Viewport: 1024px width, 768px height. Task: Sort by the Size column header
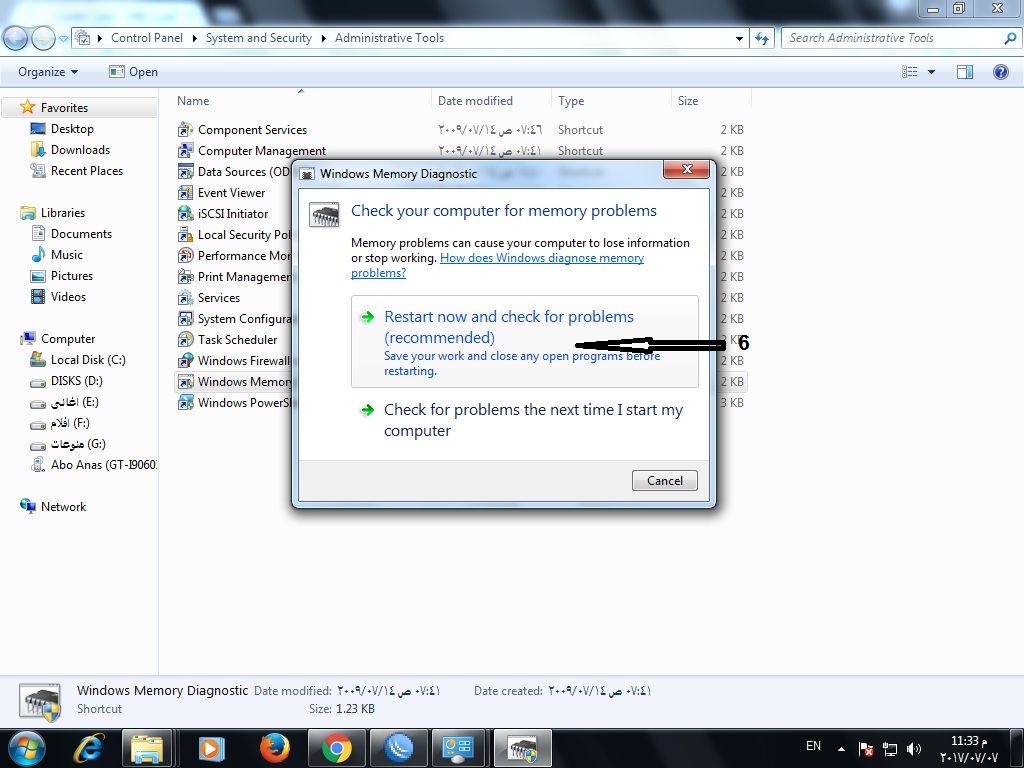coord(711,101)
